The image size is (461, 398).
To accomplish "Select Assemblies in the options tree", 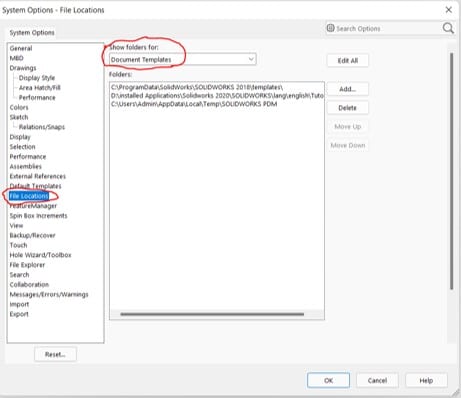I will click(x=26, y=166).
